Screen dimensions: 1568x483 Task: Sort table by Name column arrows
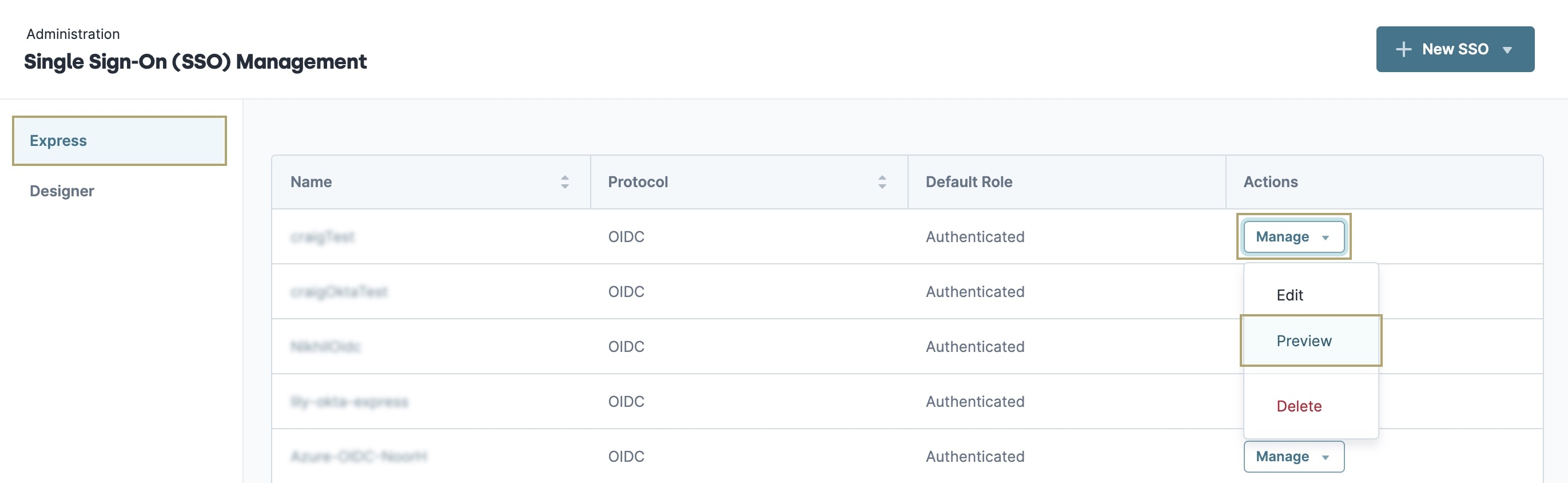point(565,182)
